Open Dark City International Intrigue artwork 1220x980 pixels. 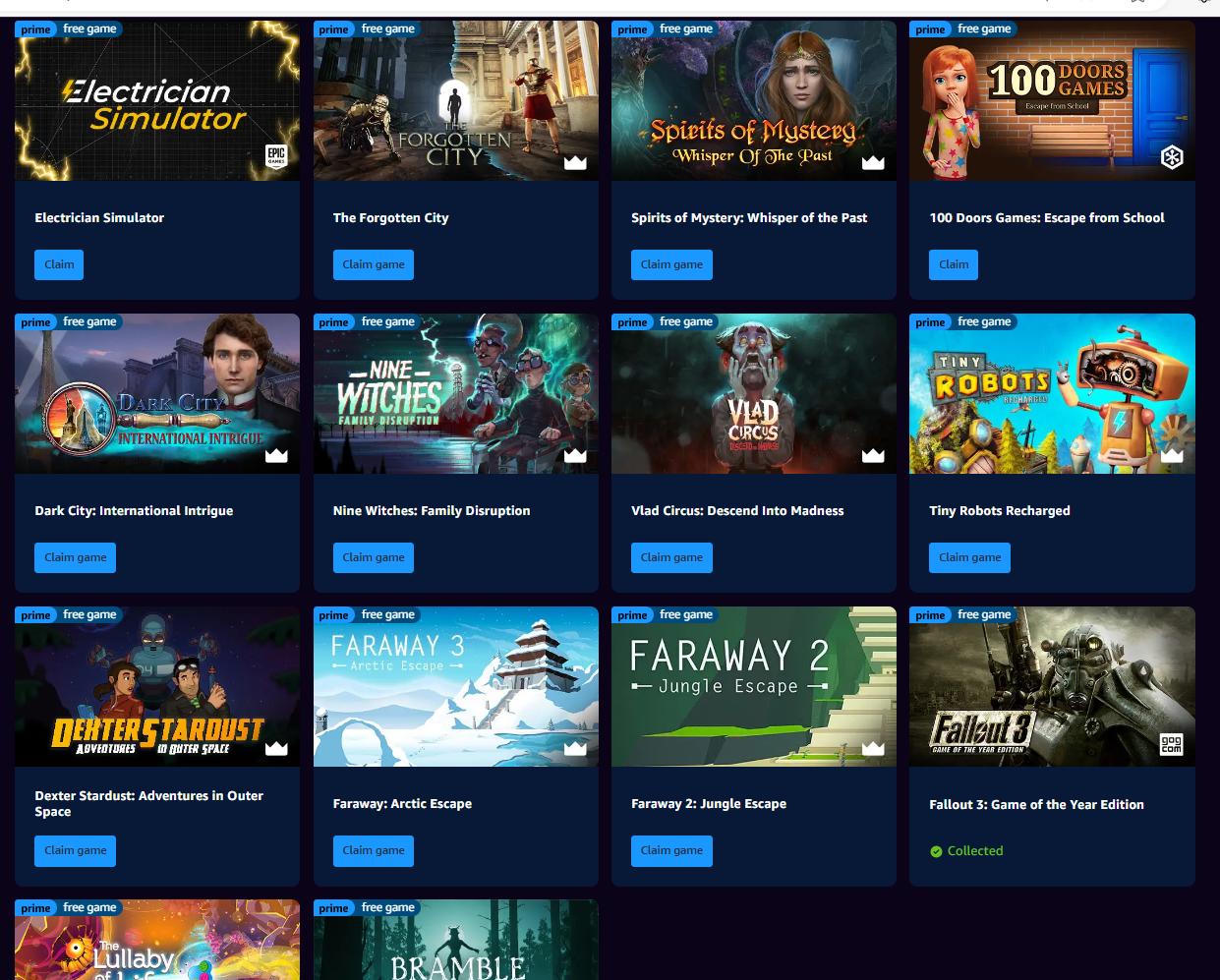click(157, 394)
